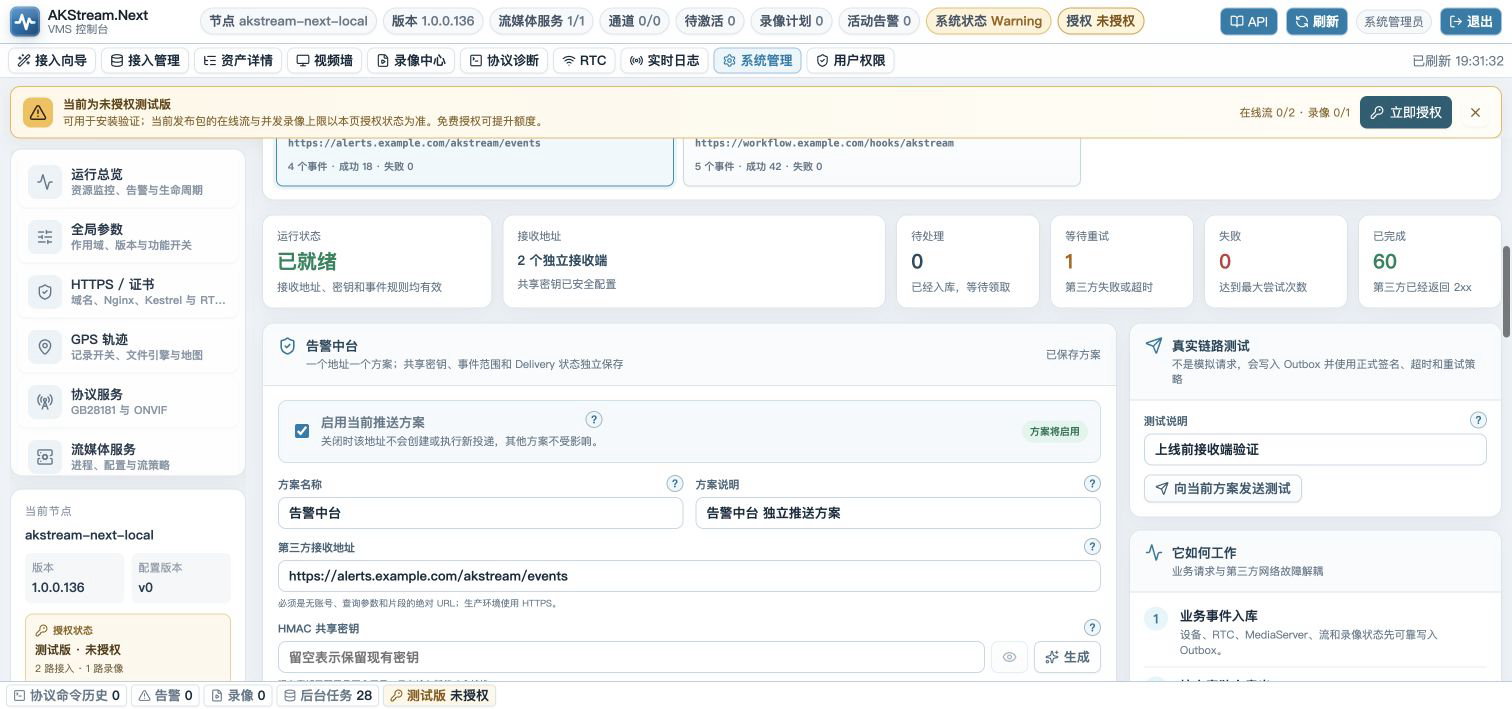Click the 刷新 button in header
Screen dimensions: 1512x709
point(1316,21)
